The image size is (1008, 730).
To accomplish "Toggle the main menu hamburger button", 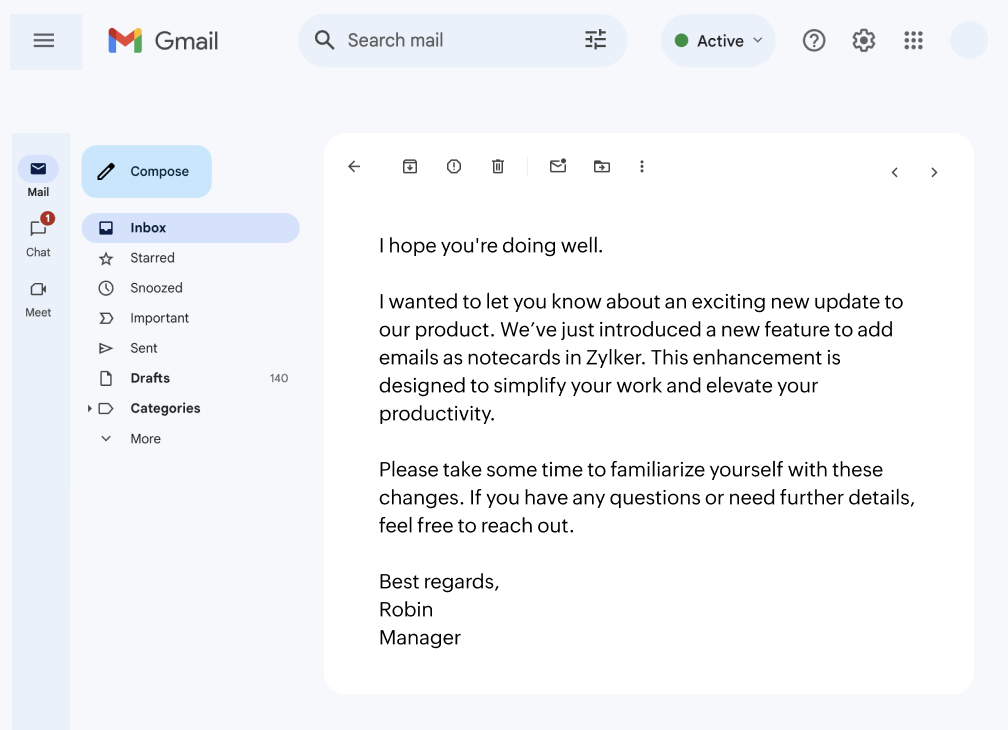I will click(x=44, y=40).
